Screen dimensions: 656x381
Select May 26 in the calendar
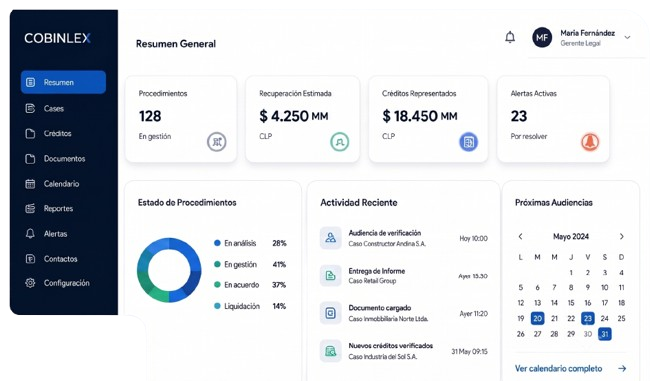(x=520, y=334)
